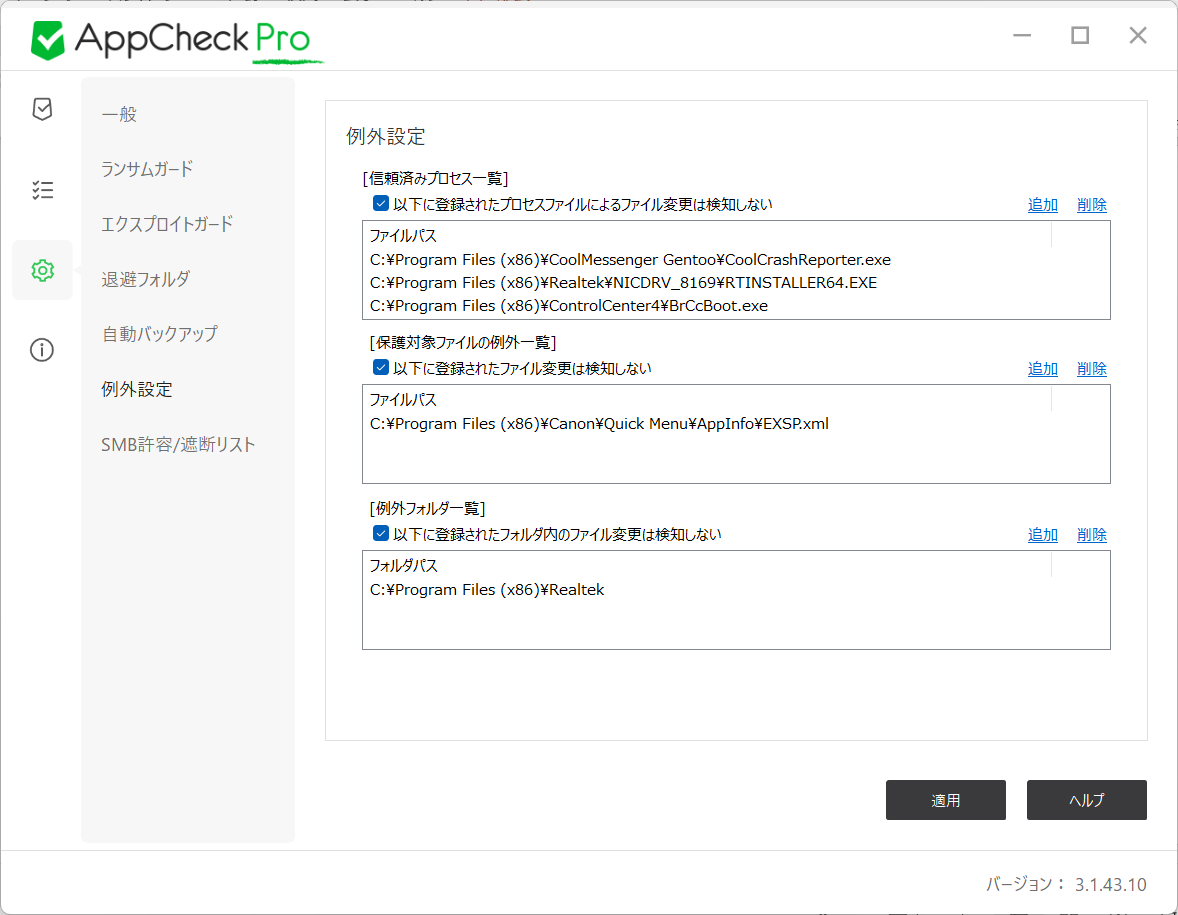Open the 一般 settings page
The image size is (1178, 915).
(x=119, y=115)
